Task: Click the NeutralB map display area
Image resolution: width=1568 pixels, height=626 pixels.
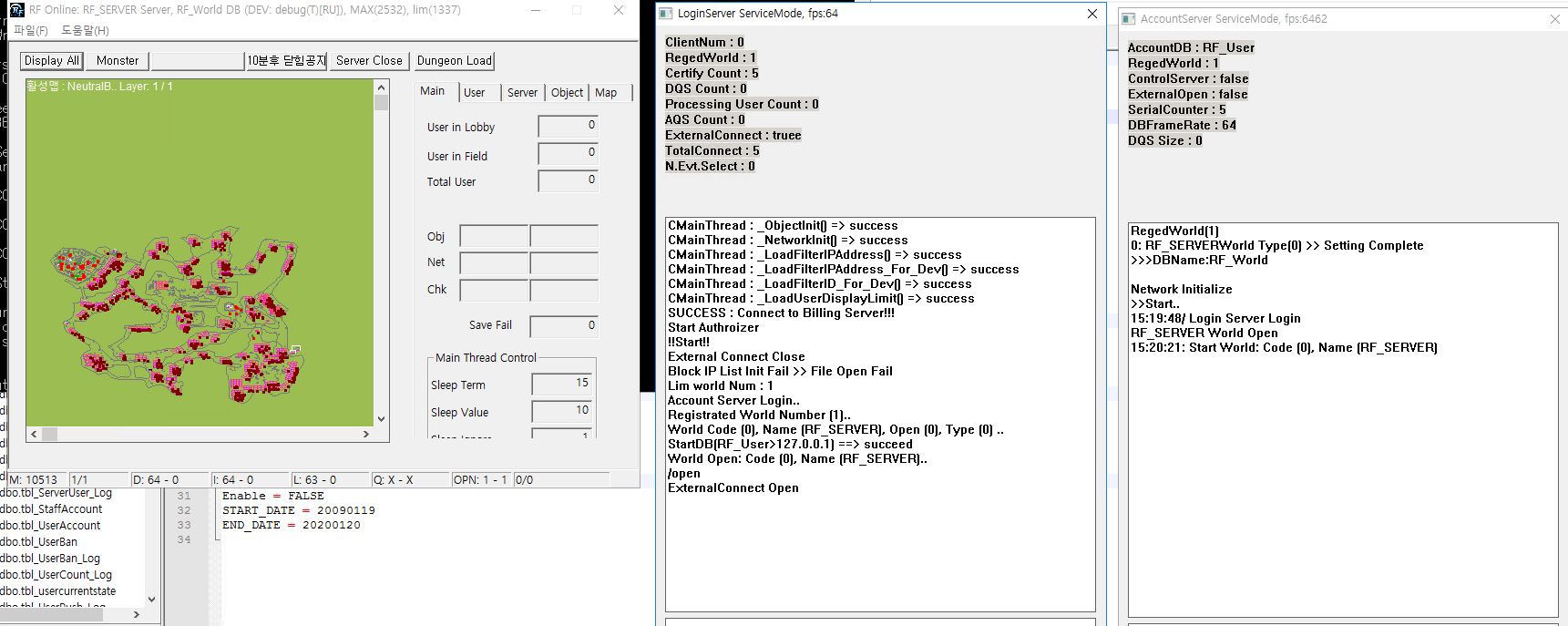Action: coord(200,252)
